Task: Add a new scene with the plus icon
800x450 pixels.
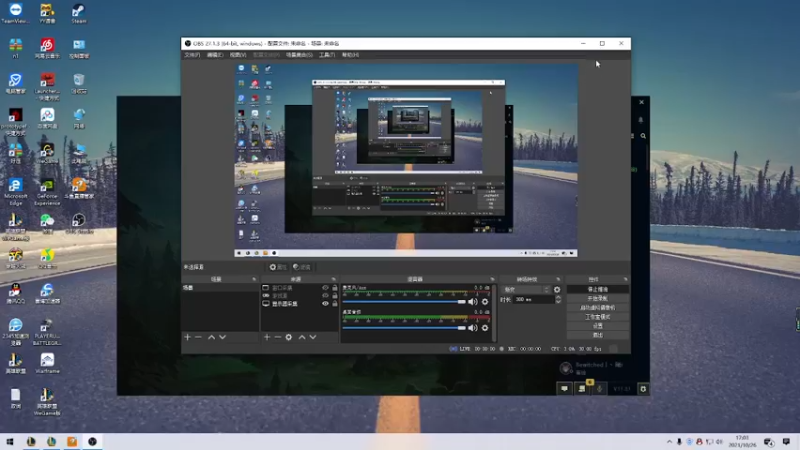Action: 187,337
